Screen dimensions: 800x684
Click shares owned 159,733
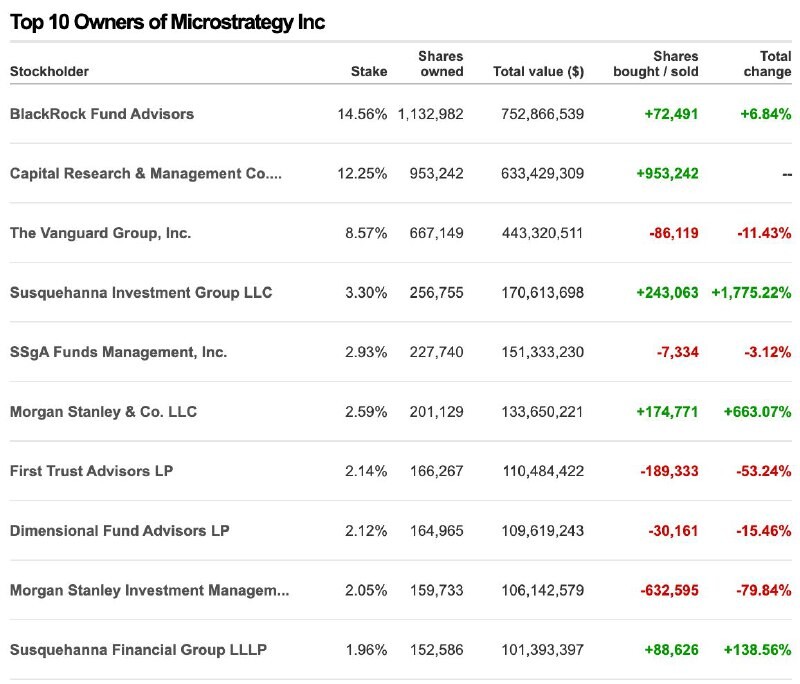(x=437, y=590)
